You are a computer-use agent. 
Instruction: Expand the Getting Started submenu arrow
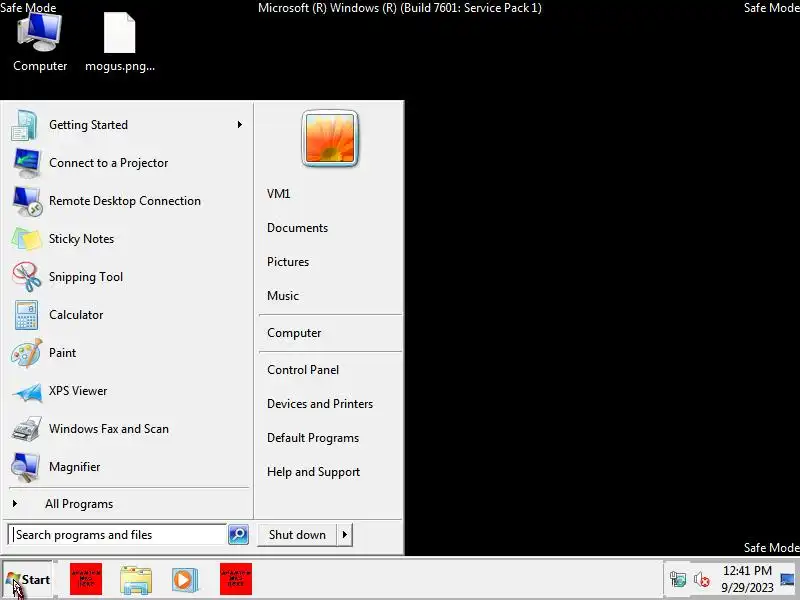[239, 125]
